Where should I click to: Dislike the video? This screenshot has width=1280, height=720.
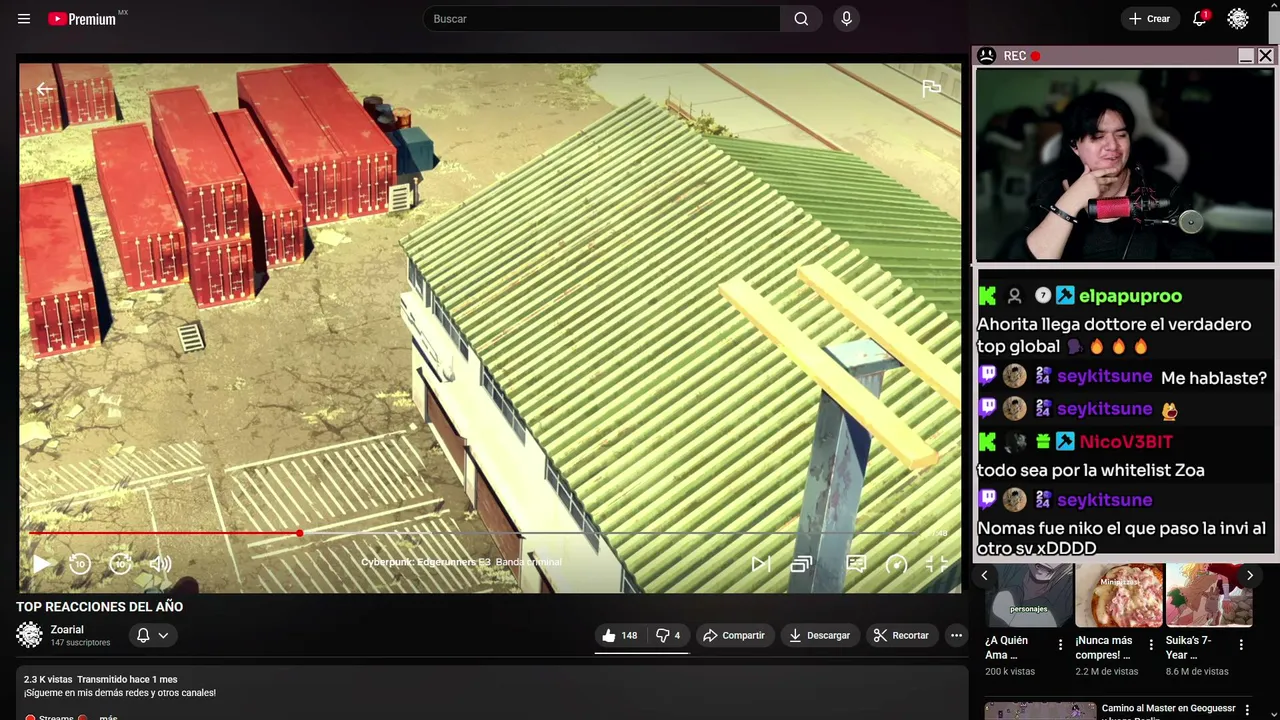pos(668,635)
